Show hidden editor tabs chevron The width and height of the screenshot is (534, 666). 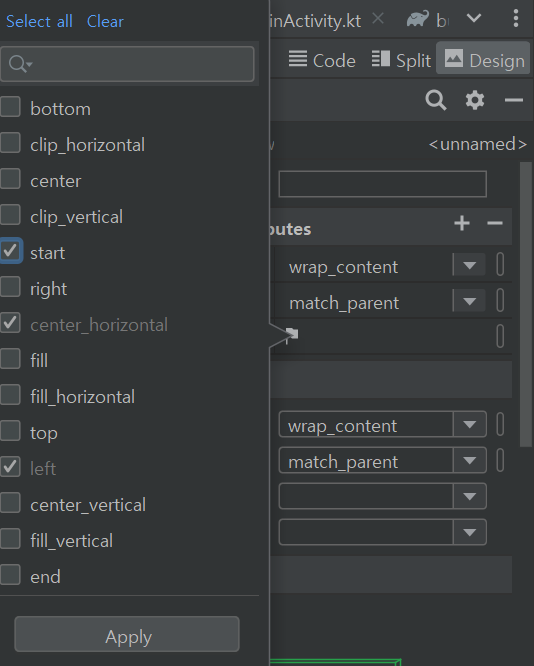(474, 18)
